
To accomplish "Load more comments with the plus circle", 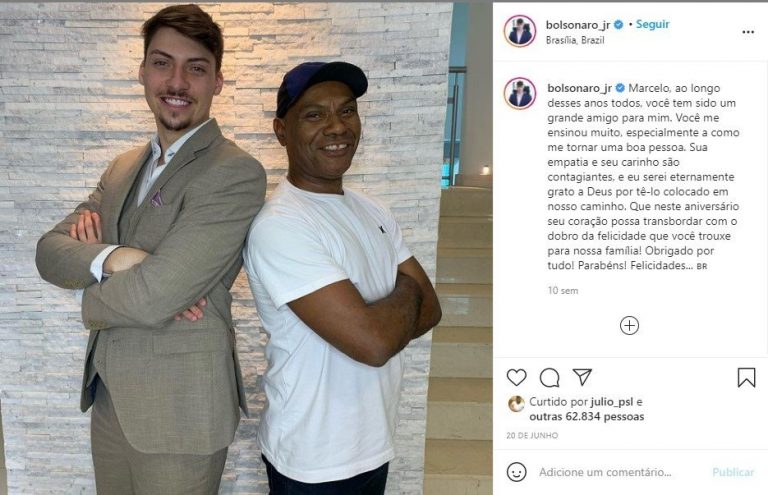I will click(629, 326).
